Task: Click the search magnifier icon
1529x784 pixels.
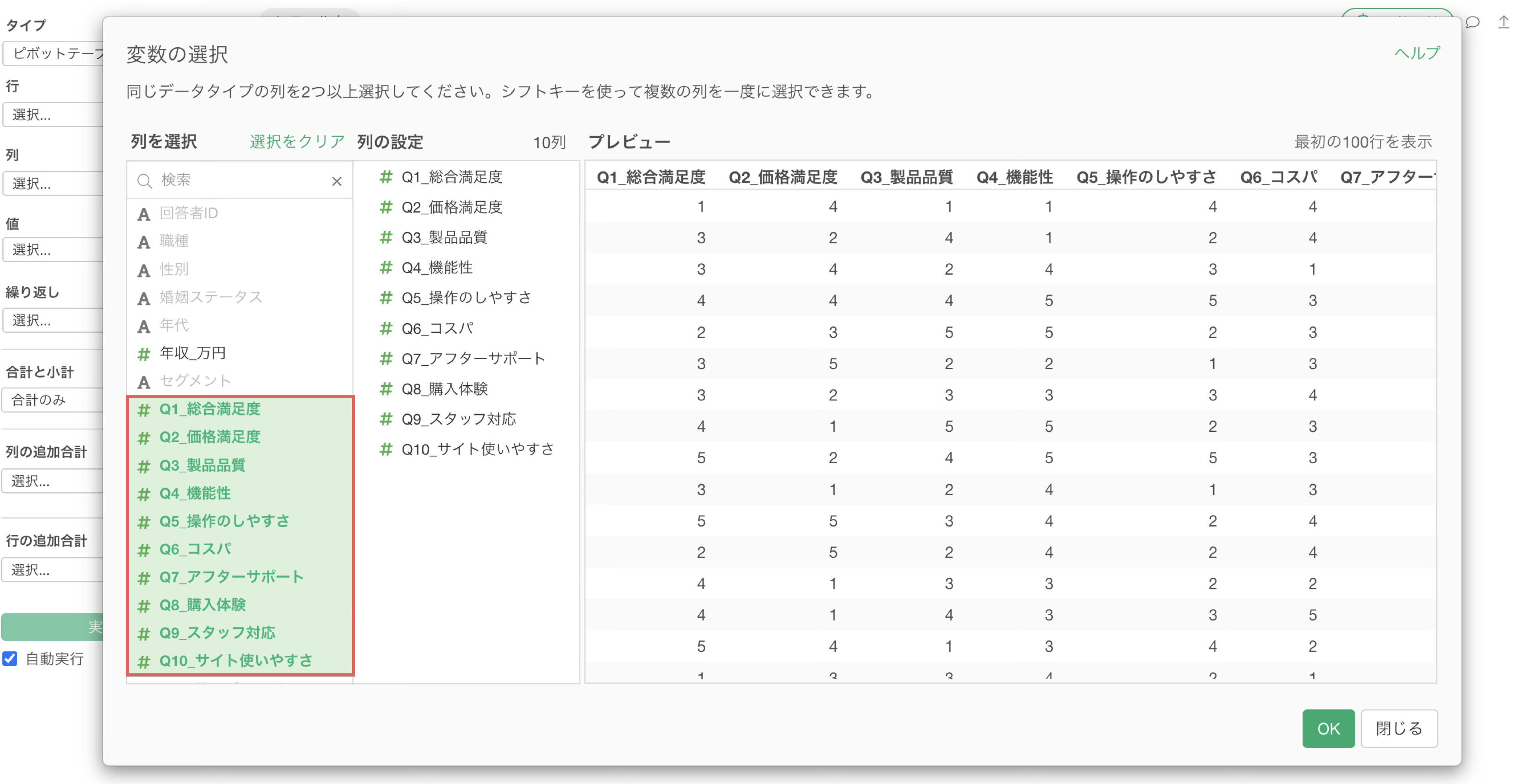Action: coord(144,181)
